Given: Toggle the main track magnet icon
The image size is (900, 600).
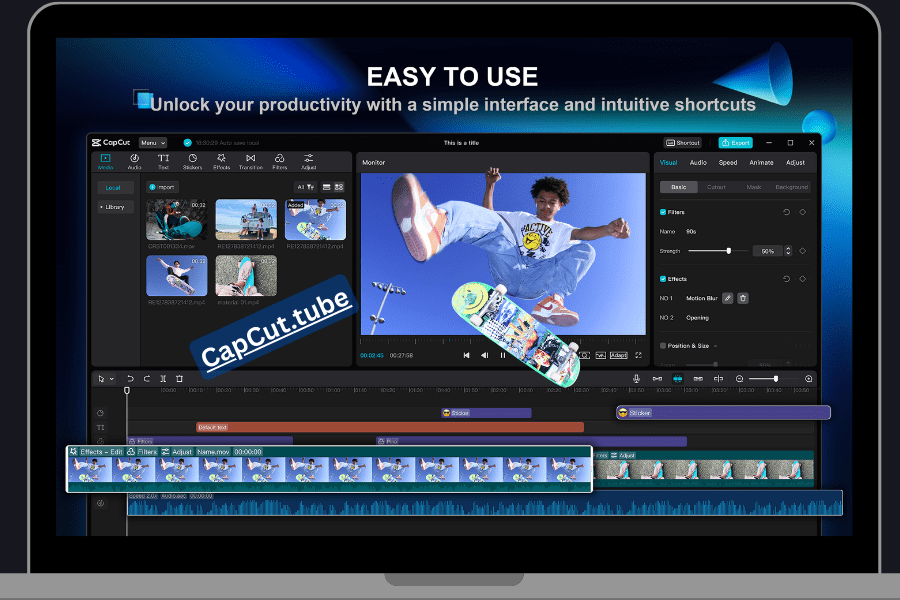Looking at the screenshot, I should coord(657,379).
